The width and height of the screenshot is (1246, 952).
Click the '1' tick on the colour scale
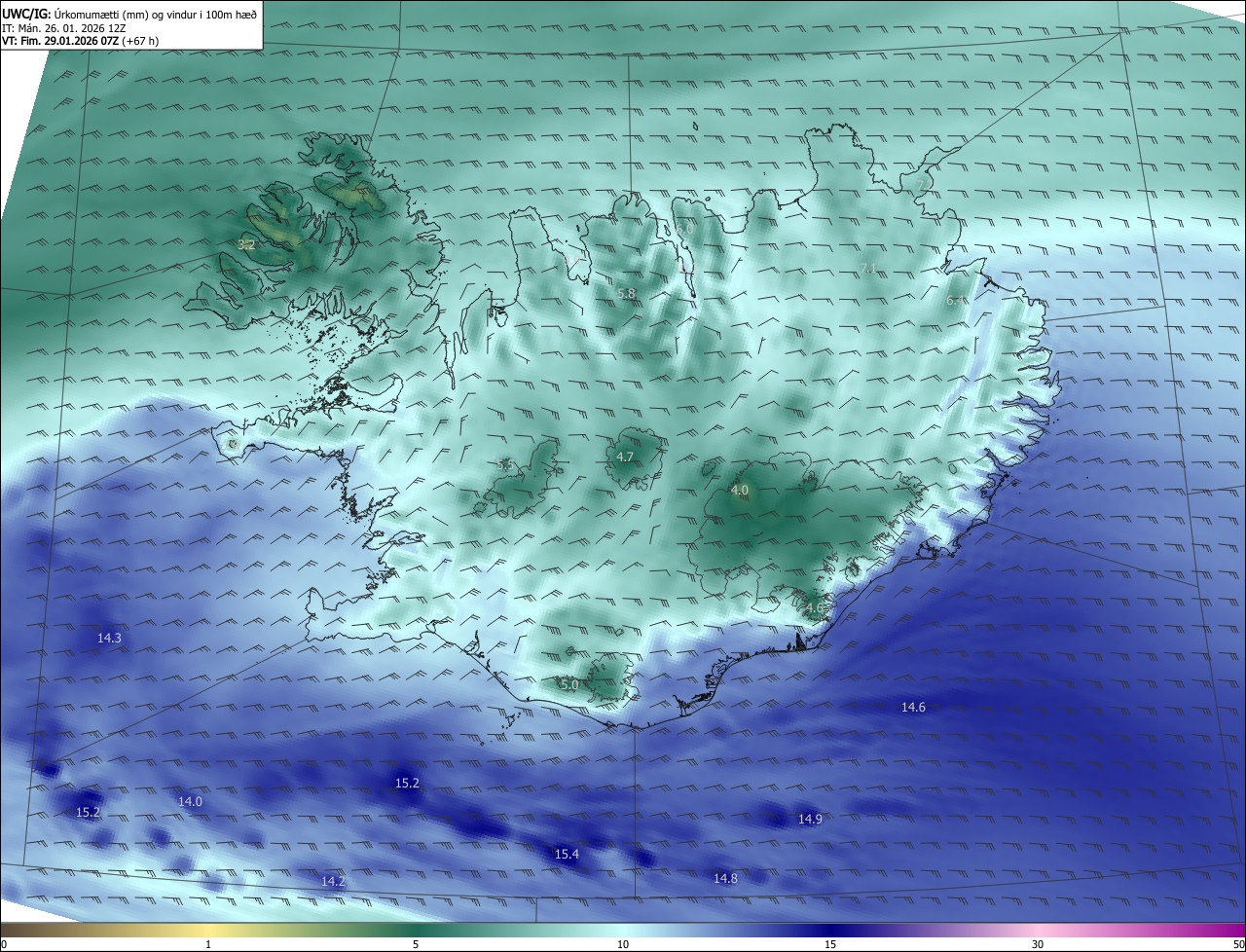coord(208,944)
